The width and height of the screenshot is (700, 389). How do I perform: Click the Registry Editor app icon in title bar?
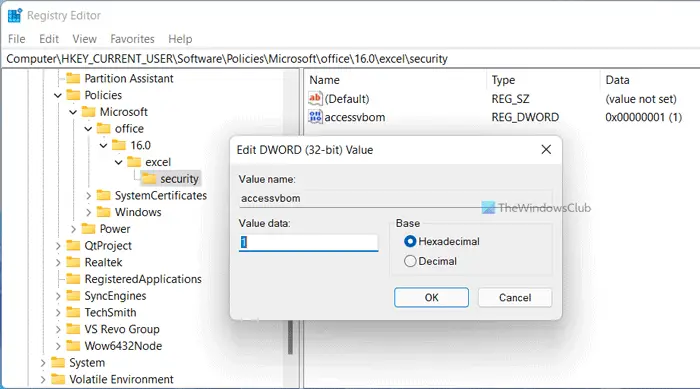[x=15, y=15]
